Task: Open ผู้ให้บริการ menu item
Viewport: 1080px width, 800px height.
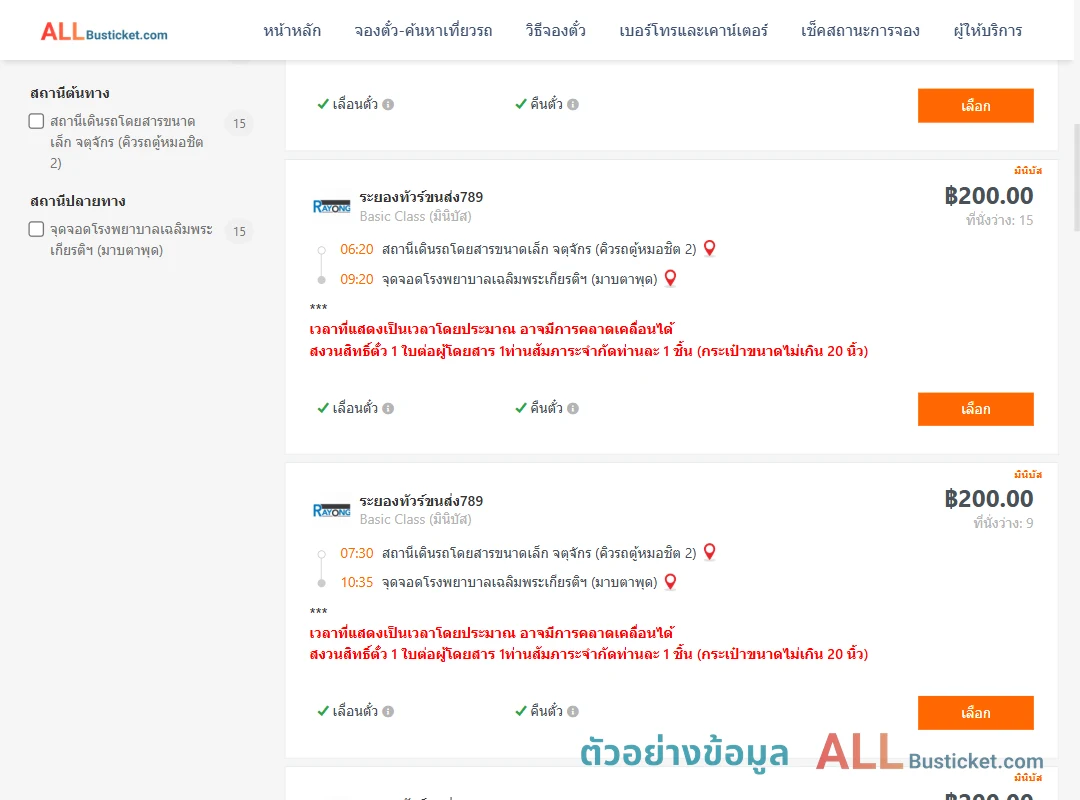Action: click(988, 31)
